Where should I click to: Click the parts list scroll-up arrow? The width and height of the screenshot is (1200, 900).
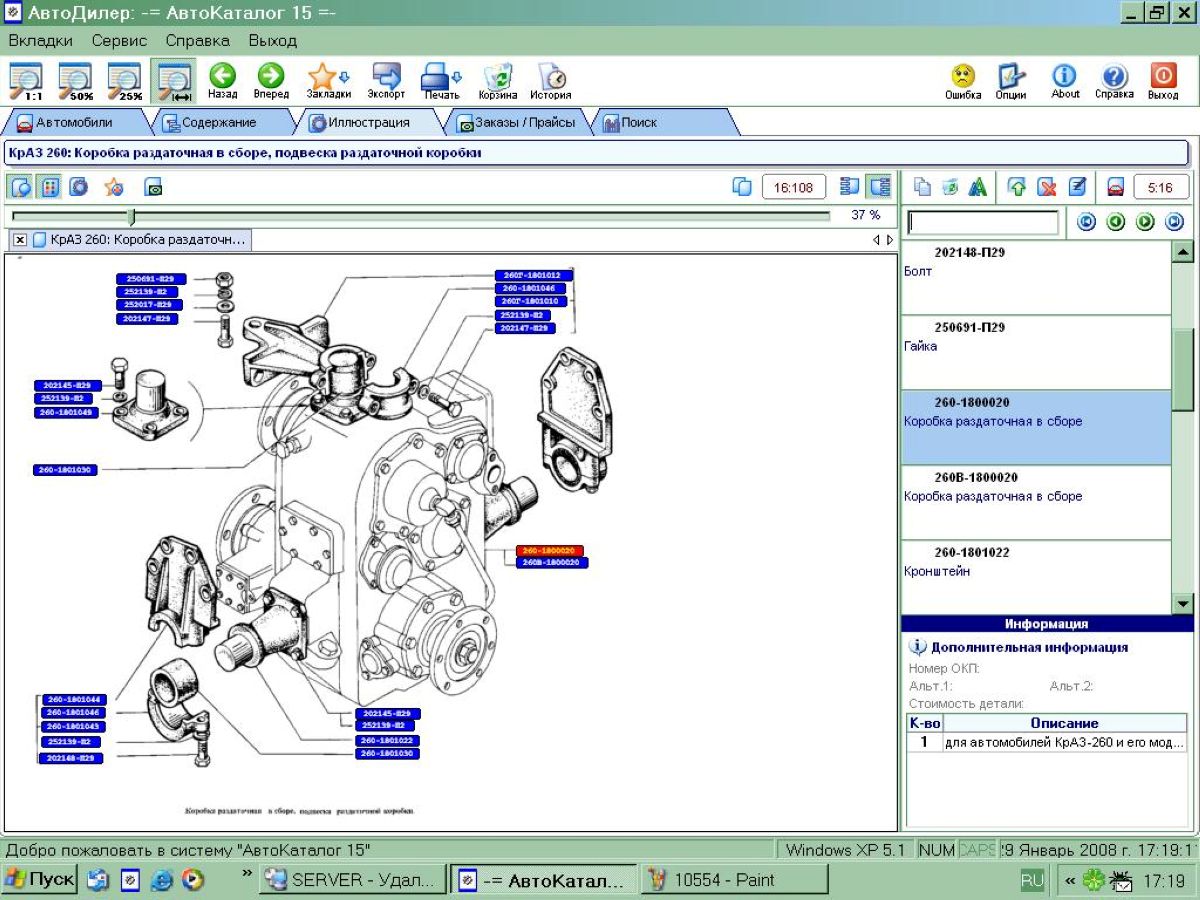click(1183, 251)
